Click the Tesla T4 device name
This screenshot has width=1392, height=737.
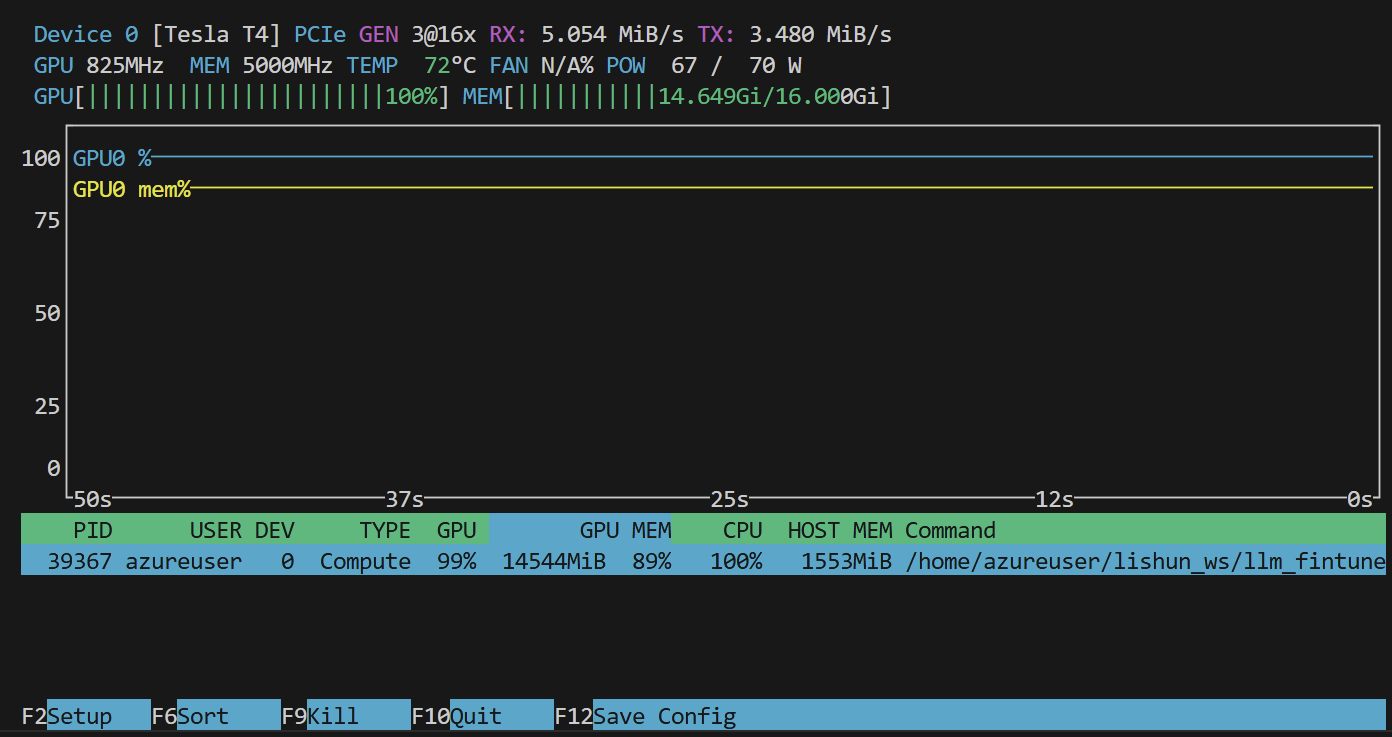[216, 35]
